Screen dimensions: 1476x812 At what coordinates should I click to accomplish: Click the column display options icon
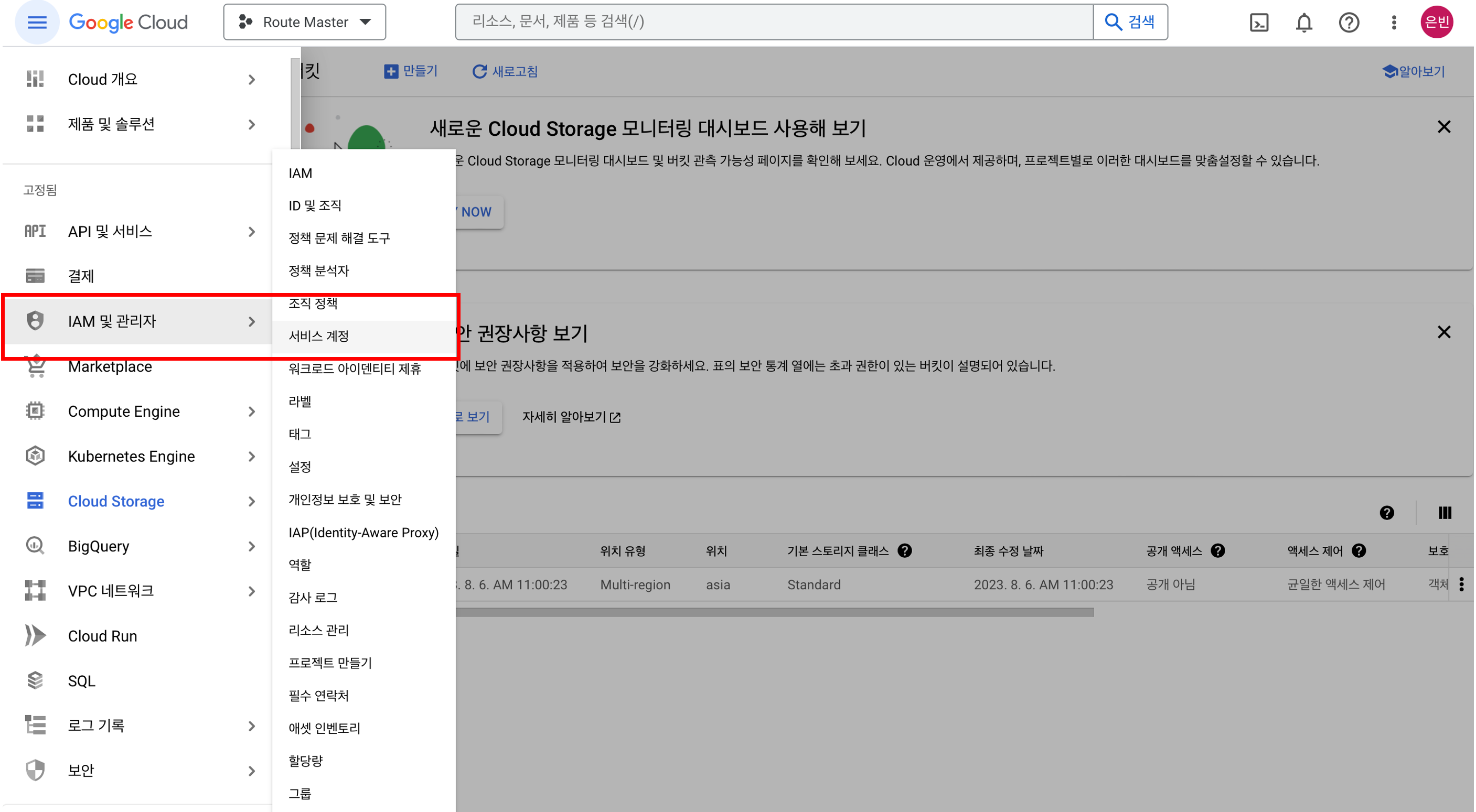(x=1445, y=513)
